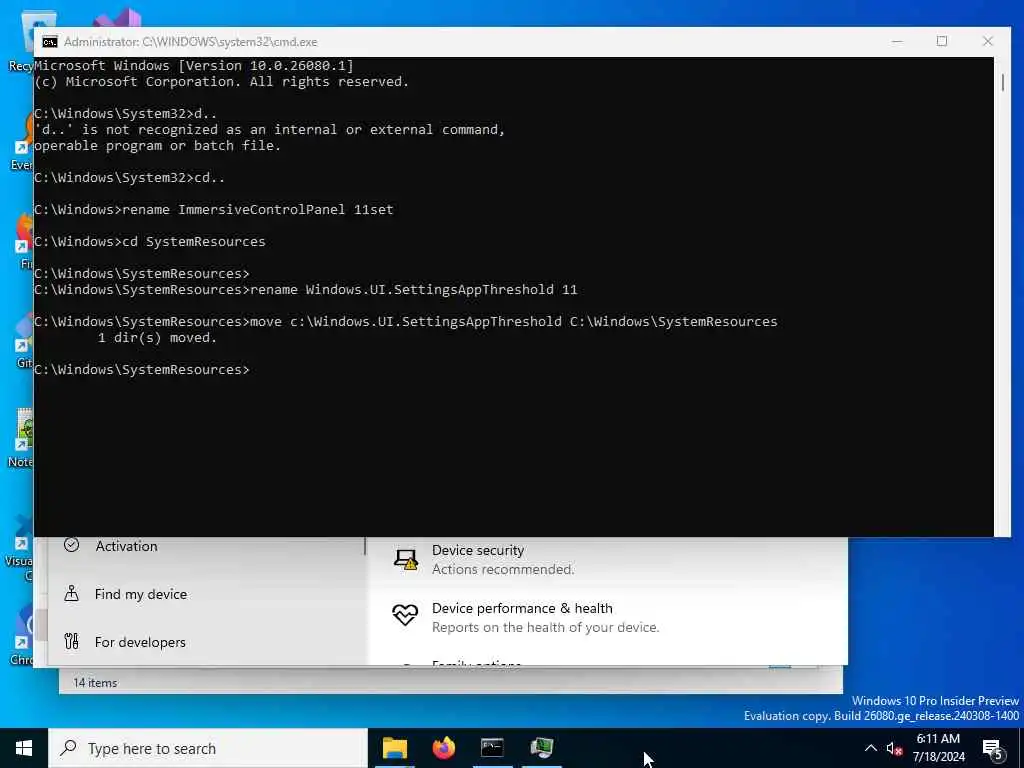Click the 'operable program or batch file.' line
The image size is (1024, 768).
point(157,146)
